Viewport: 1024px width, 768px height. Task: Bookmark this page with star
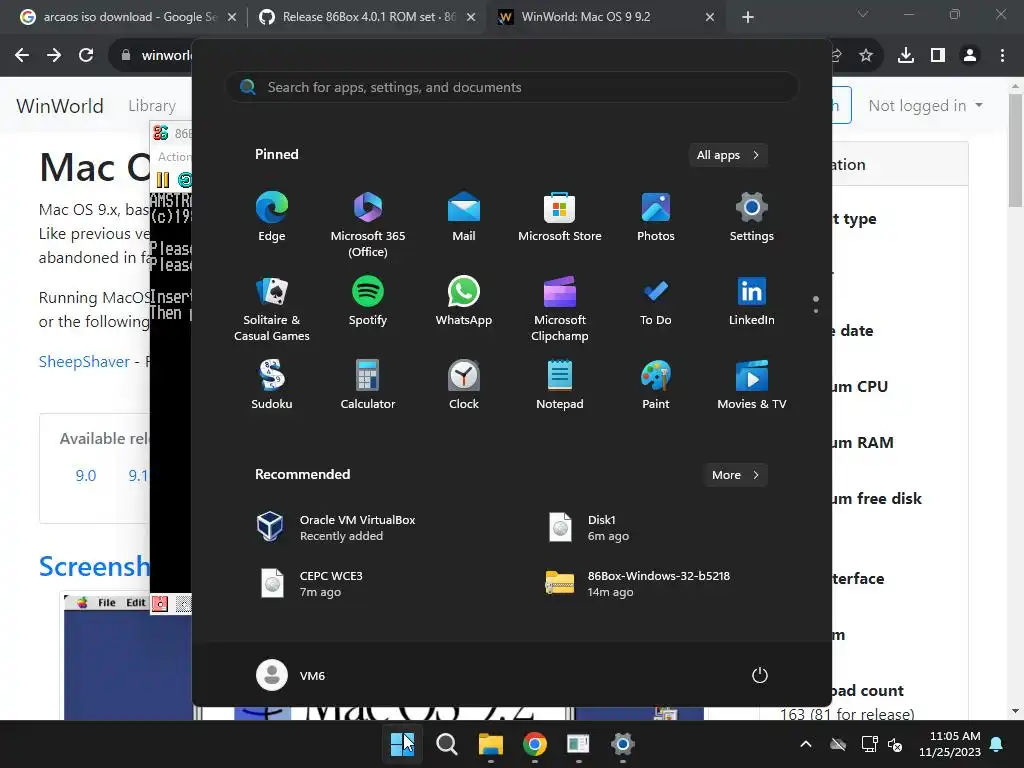pyautogui.click(x=866, y=56)
